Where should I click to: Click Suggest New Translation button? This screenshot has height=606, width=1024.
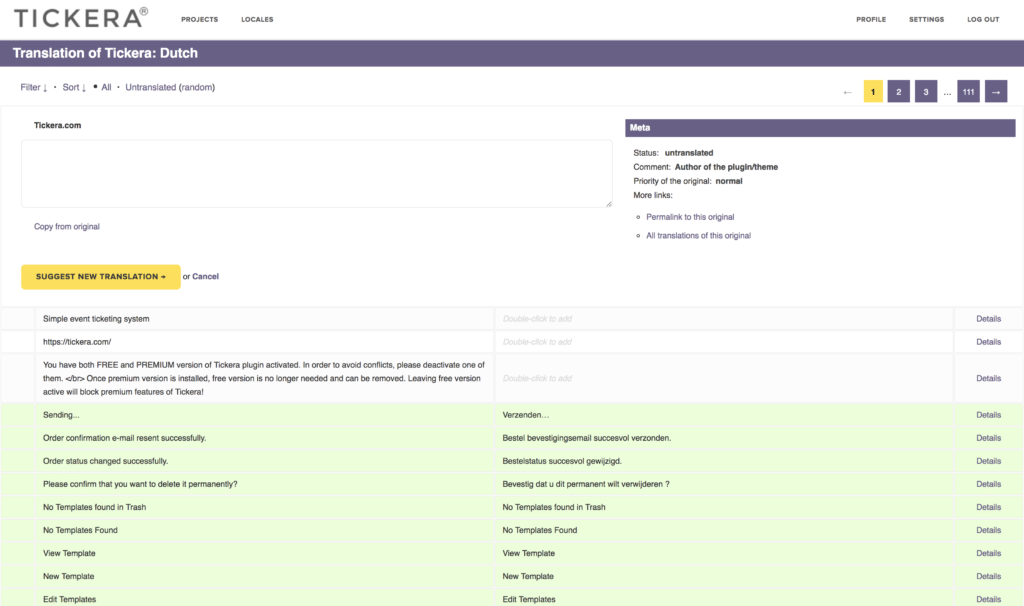[x=101, y=277]
